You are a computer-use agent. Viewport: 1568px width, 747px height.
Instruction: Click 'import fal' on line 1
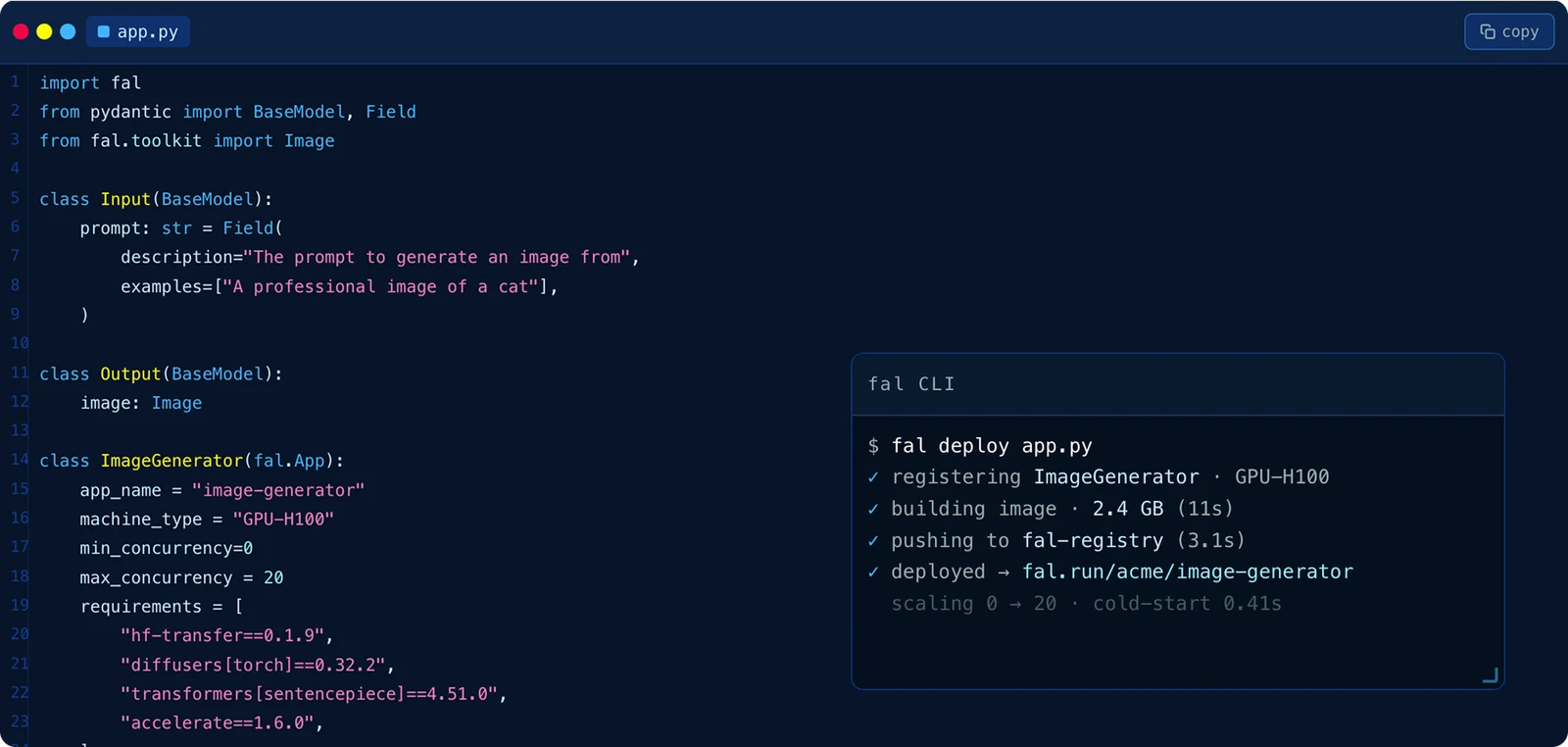[x=90, y=83]
